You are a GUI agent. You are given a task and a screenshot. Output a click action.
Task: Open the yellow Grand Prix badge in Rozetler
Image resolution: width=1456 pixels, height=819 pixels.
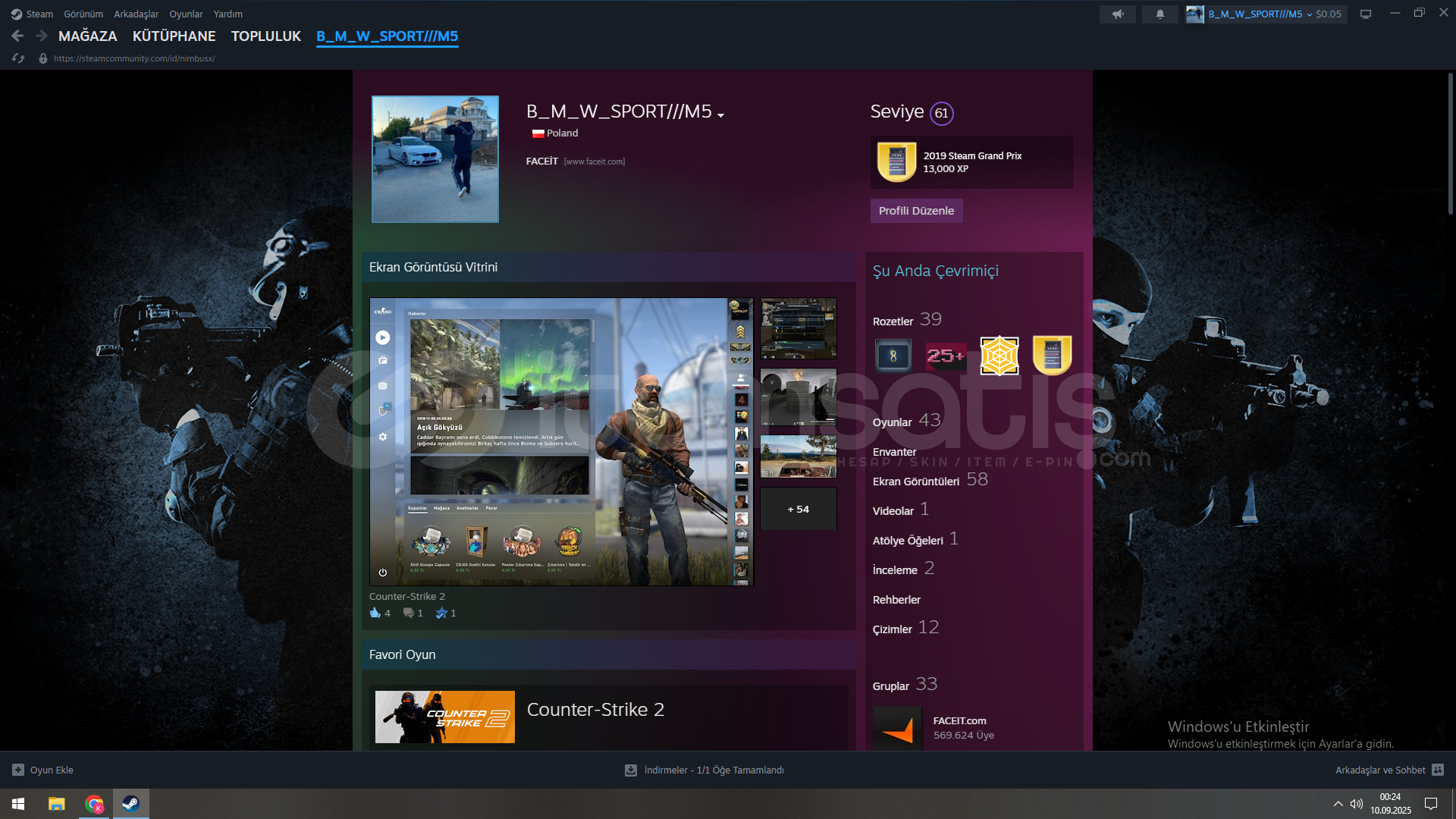1052,356
